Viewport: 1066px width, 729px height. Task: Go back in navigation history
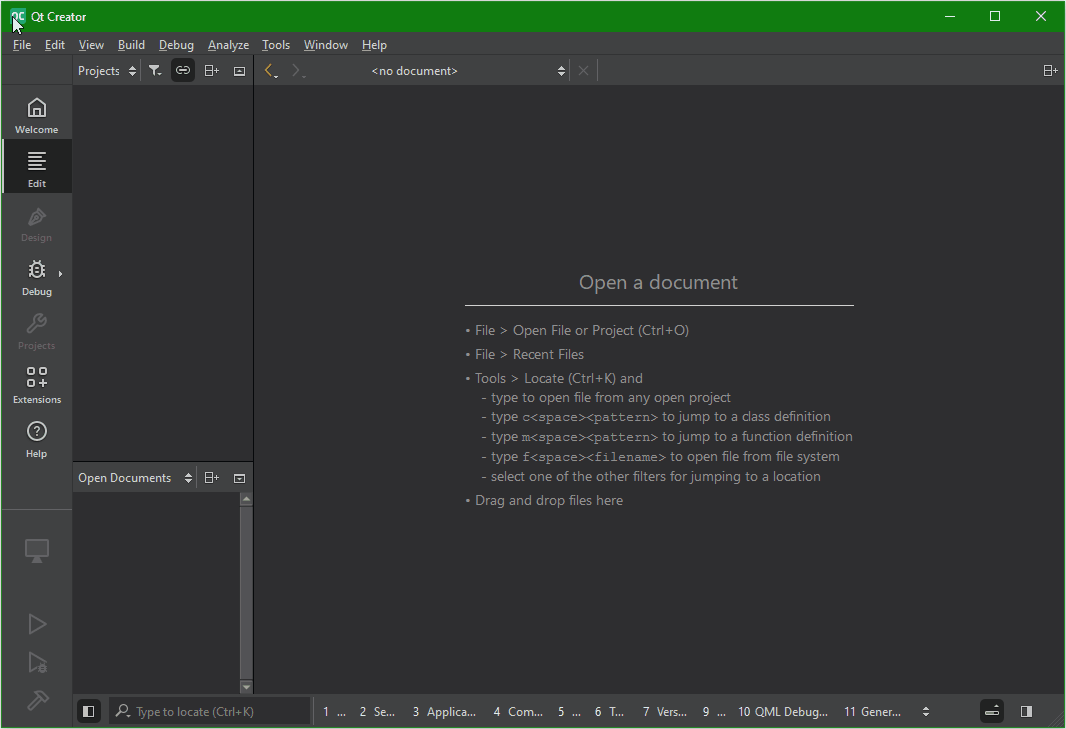(x=271, y=71)
